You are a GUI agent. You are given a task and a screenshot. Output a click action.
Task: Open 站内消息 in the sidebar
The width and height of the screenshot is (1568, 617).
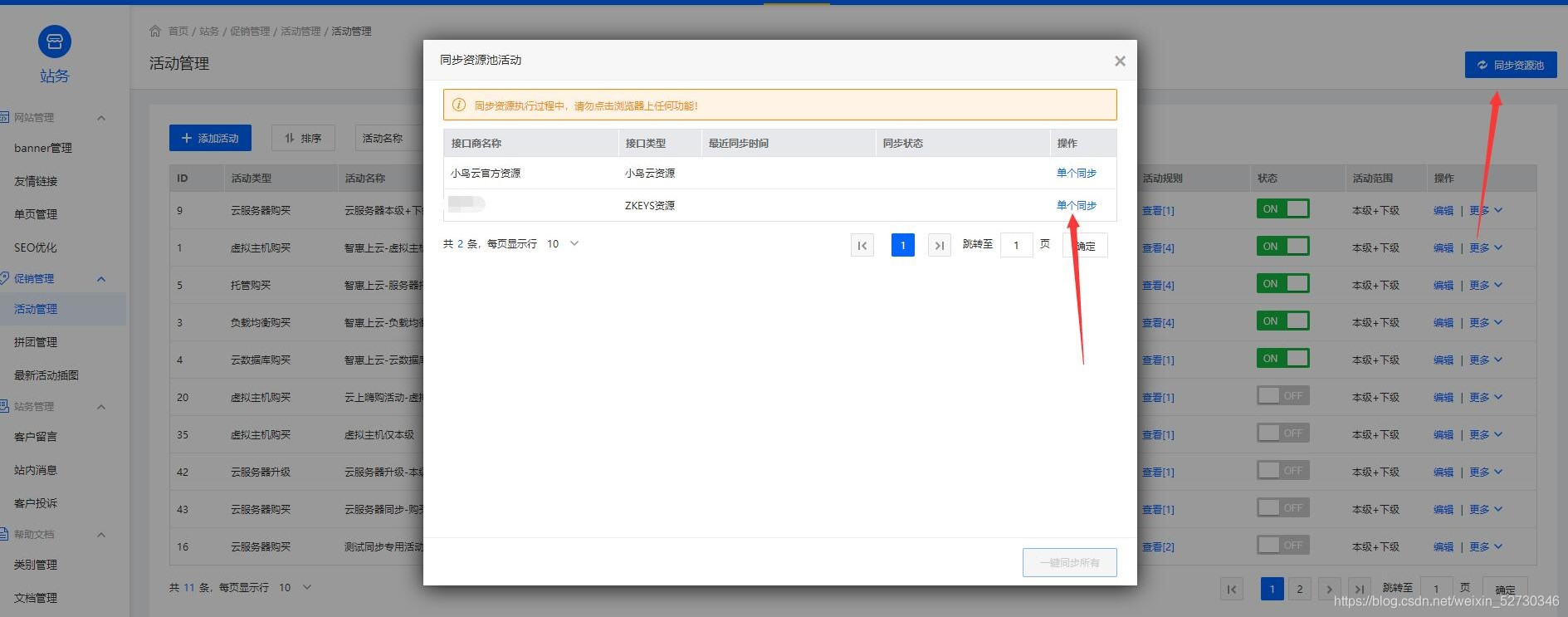(x=36, y=470)
